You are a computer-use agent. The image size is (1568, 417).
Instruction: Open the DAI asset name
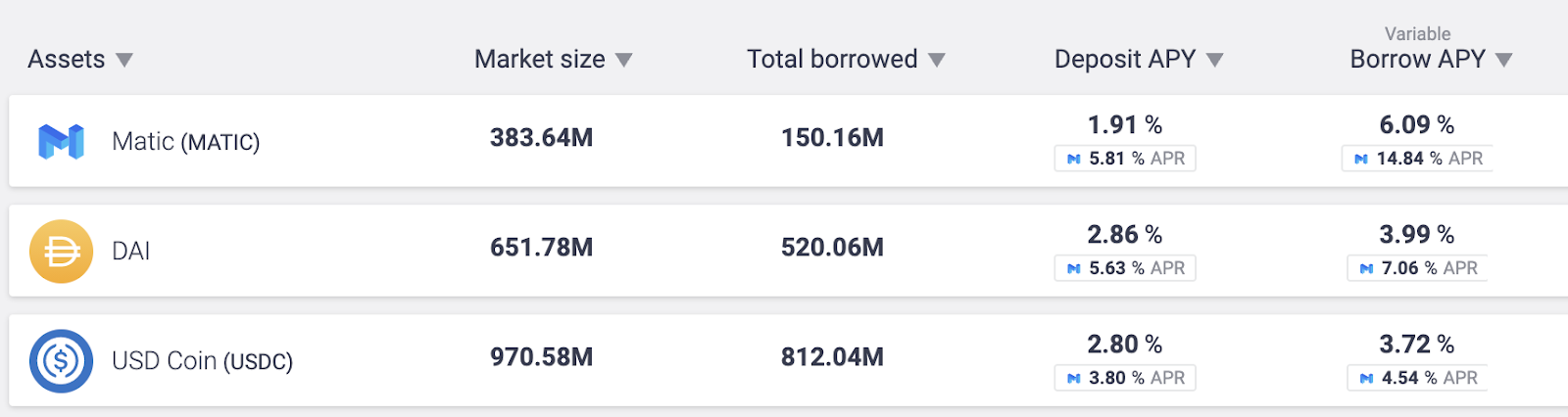pyautogui.click(x=131, y=252)
